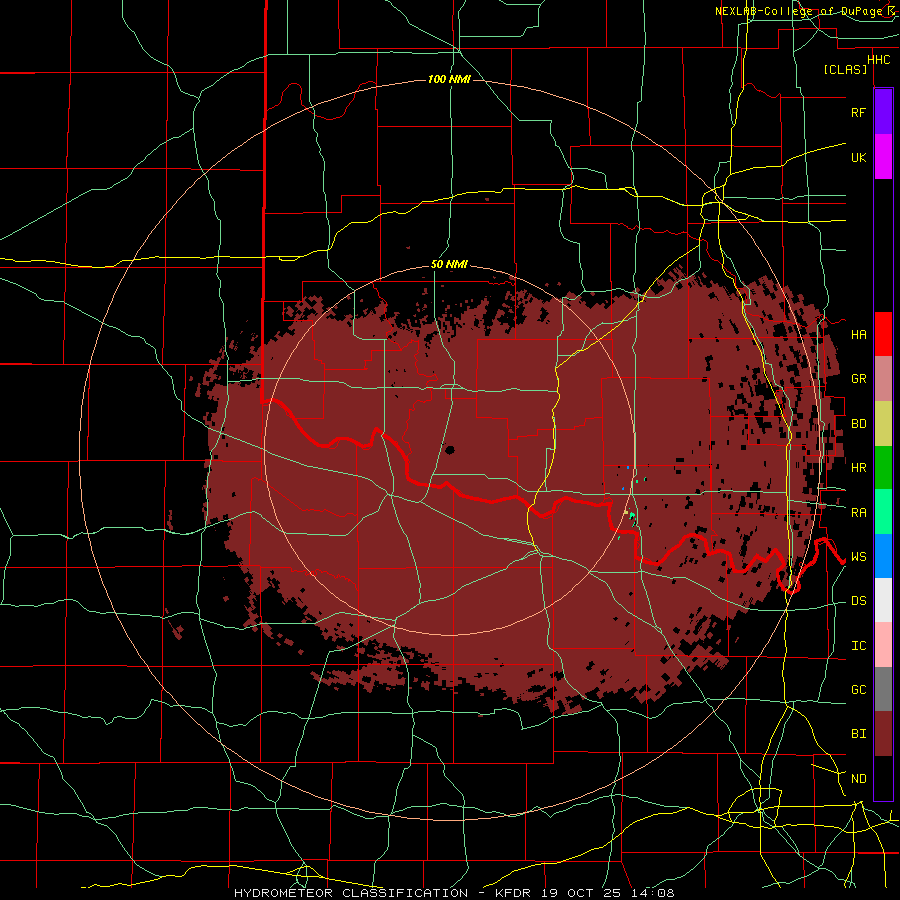Click the 'KFDR' radar site identifier
Screen dimensions: 900x900
pos(512,893)
